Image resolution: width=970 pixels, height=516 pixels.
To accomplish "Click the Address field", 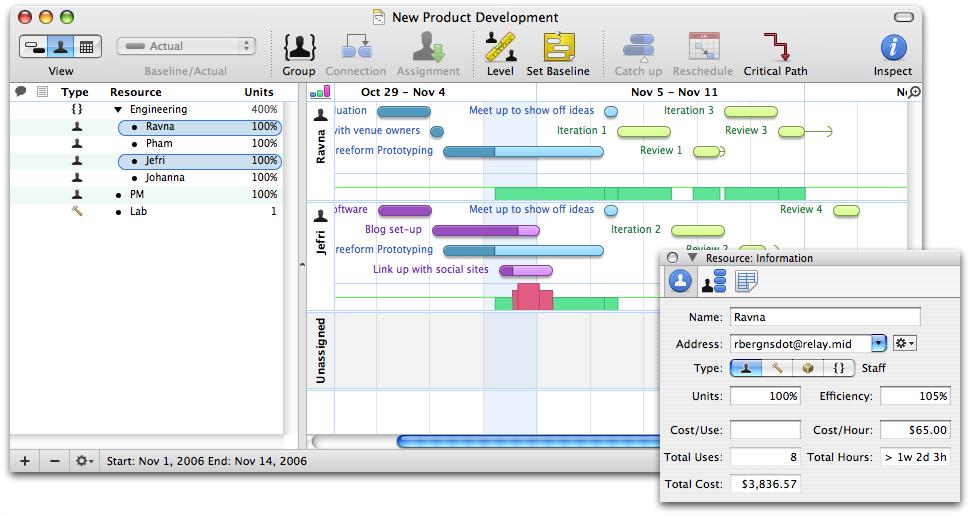I will (800, 343).
